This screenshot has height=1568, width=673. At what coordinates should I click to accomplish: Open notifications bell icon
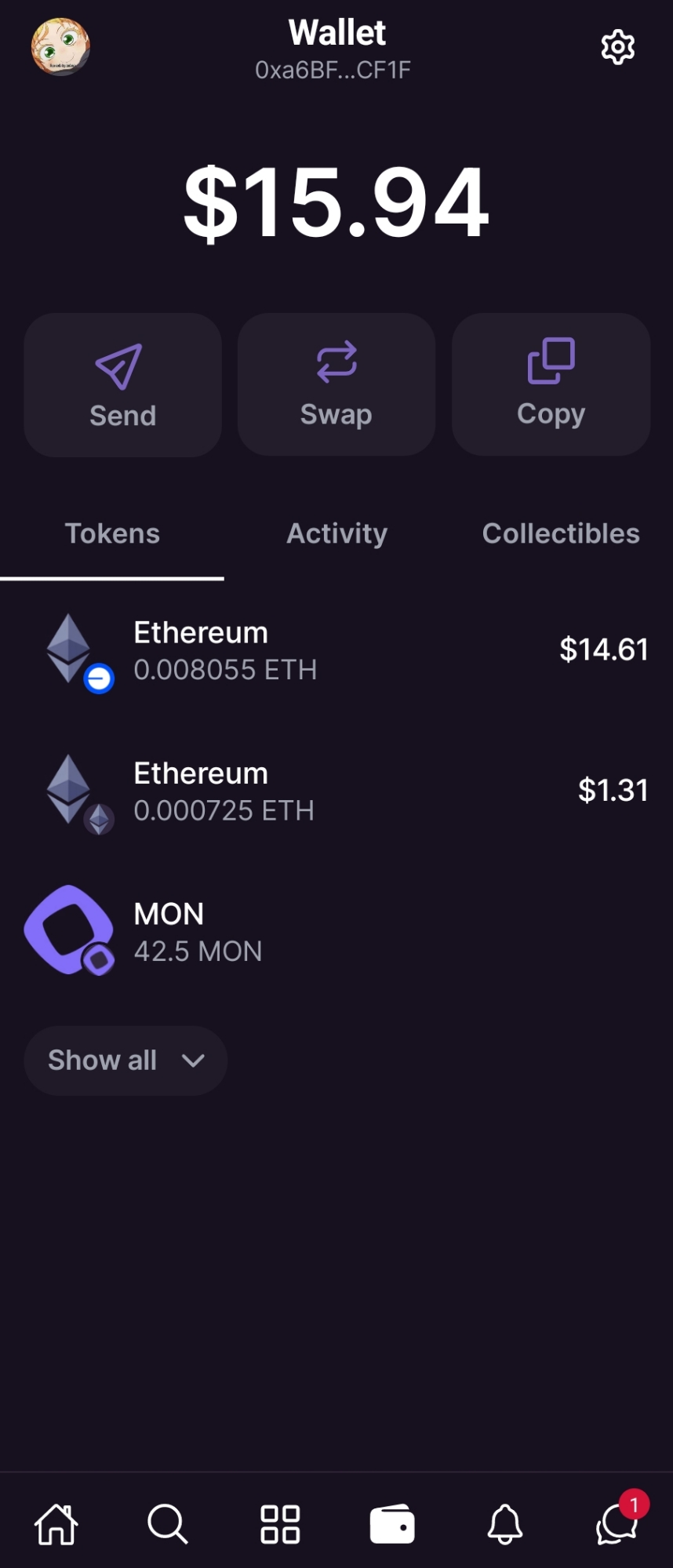(505, 1524)
